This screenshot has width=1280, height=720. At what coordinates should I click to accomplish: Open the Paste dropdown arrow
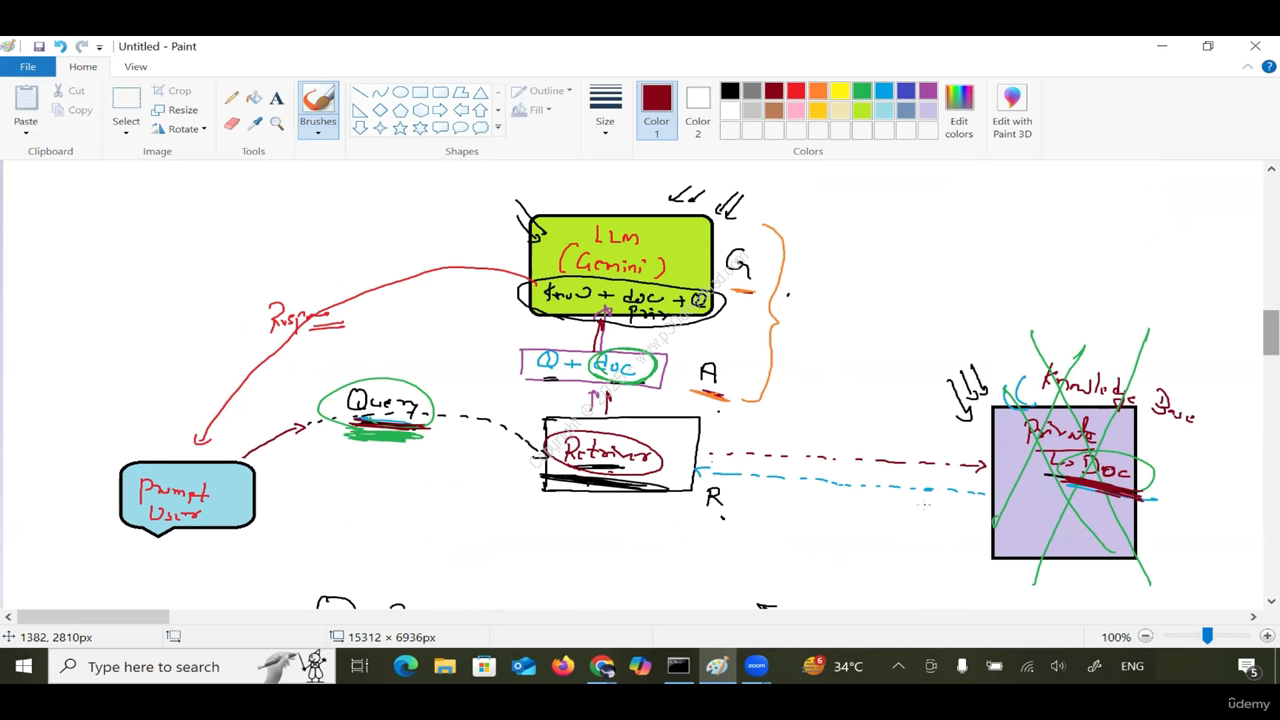pos(26,133)
